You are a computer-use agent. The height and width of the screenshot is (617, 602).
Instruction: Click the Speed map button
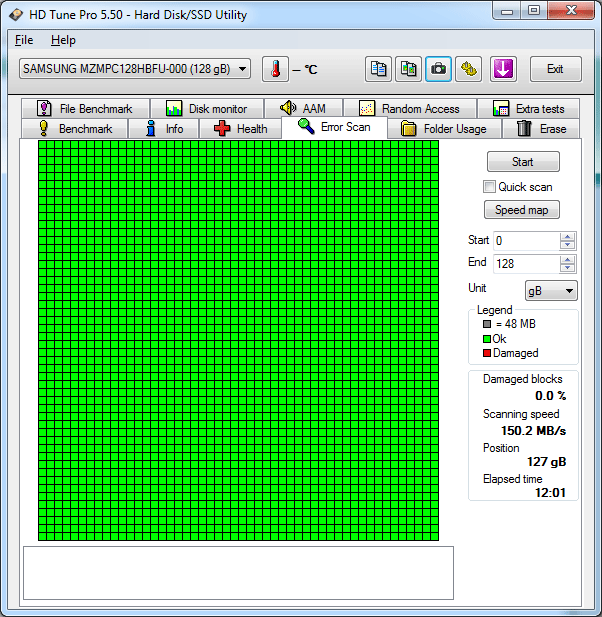click(521, 210)
